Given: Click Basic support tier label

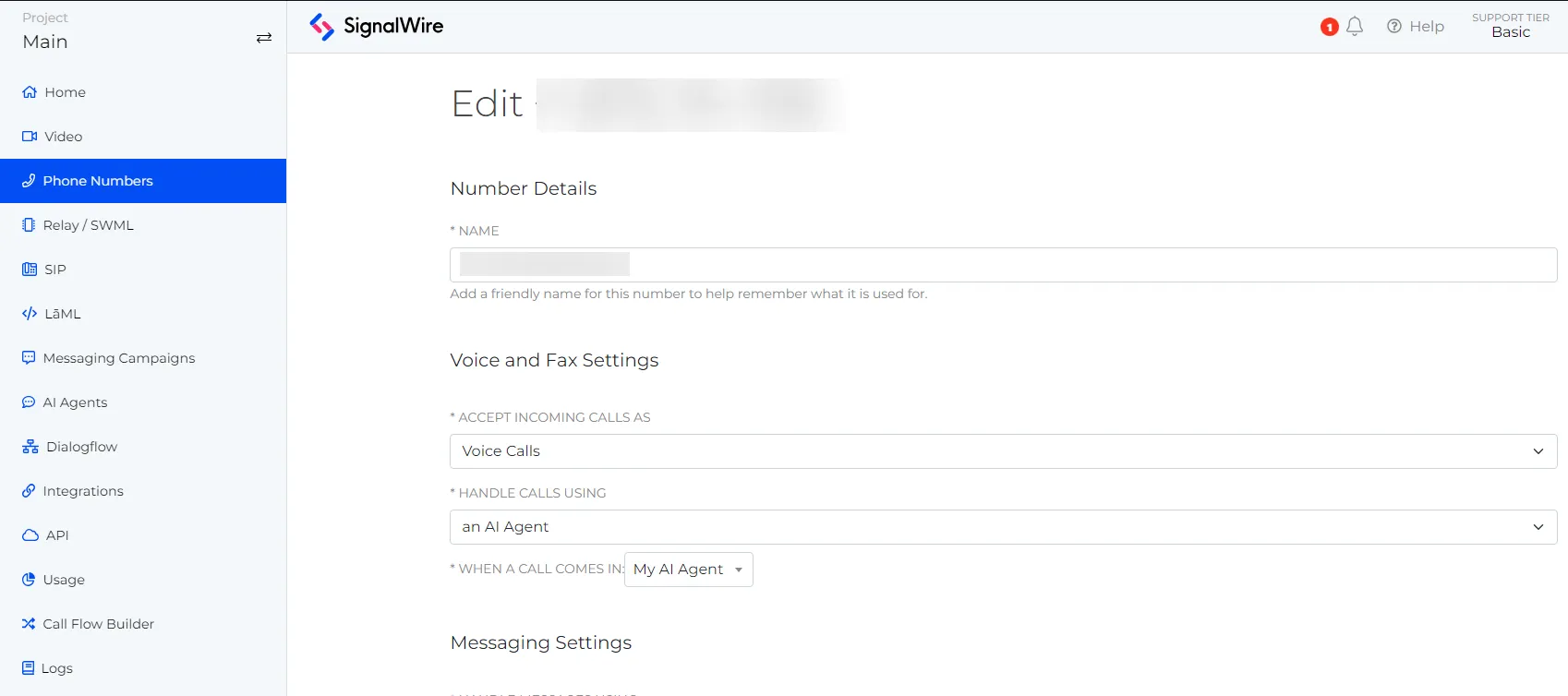Looking at the screenshot, I should (x=1510, y=32).
